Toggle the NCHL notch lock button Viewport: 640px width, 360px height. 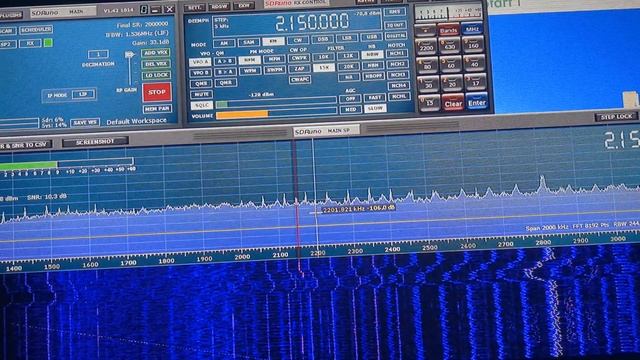399,96
